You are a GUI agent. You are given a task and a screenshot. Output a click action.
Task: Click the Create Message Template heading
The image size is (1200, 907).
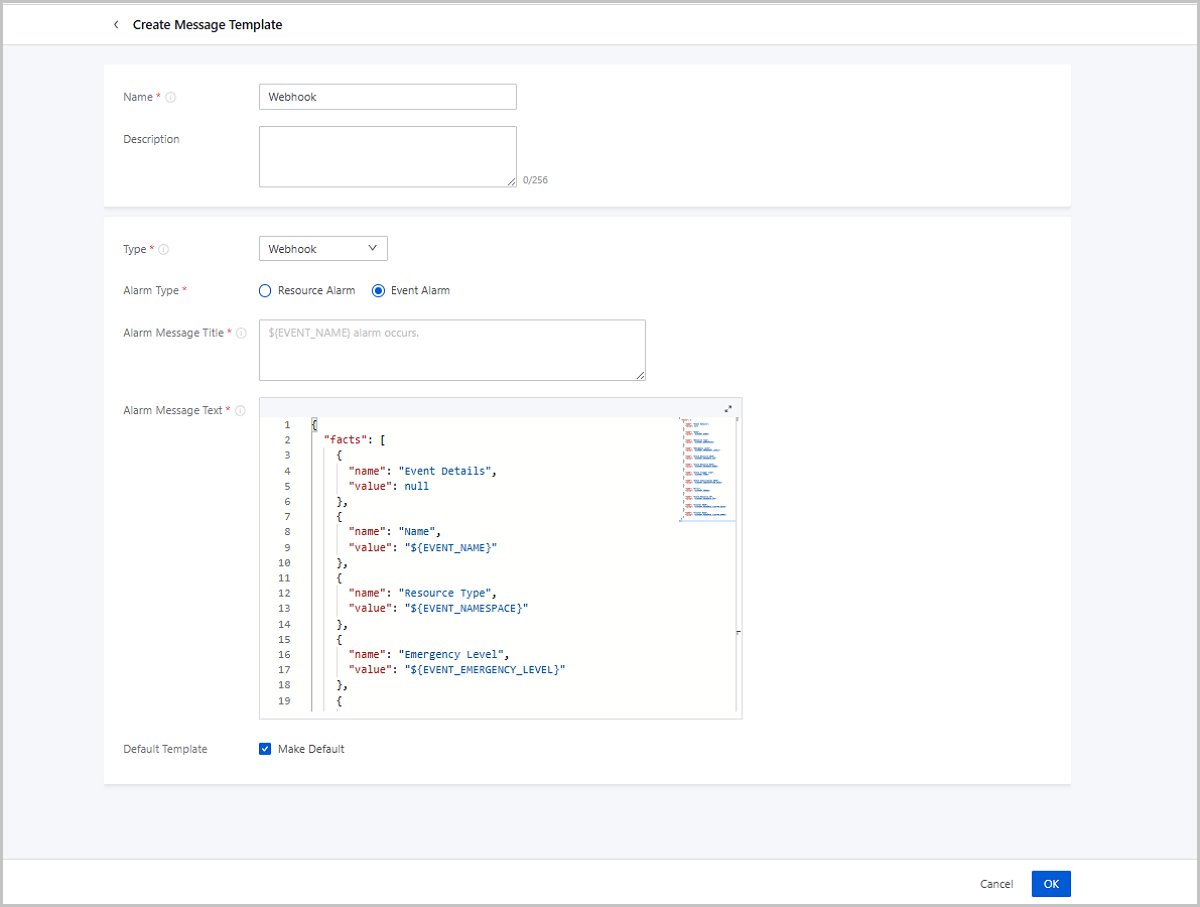point(208,25)
